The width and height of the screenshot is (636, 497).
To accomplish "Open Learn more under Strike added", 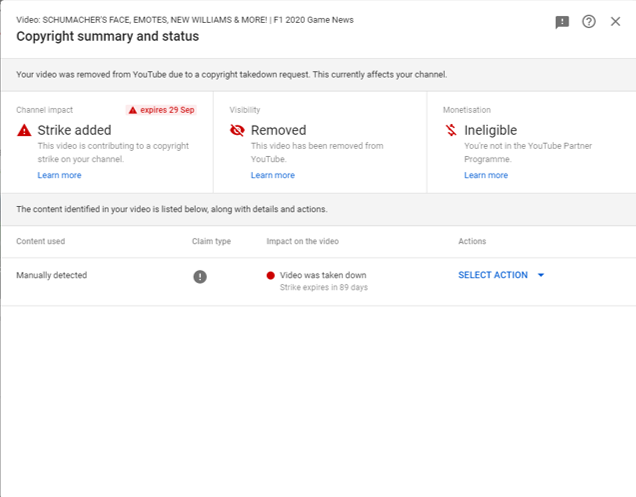I will click(x=59, y=175).
